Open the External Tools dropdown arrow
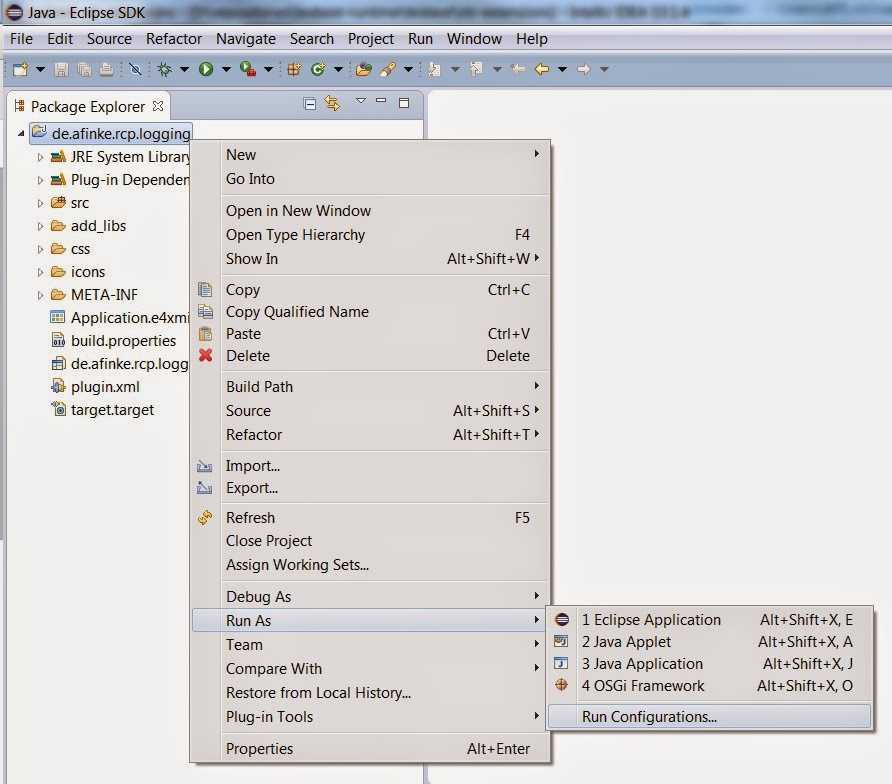The height and width of the screenshot is (784, 892). pyautogui.click(x=268, y=69)
